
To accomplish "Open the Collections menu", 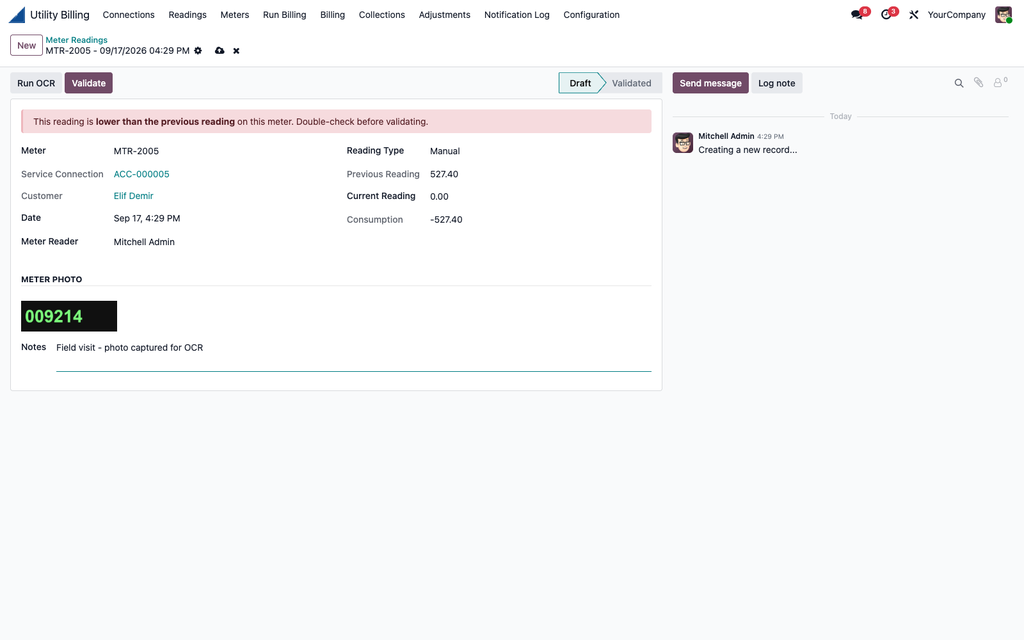I will click(381, 14).
